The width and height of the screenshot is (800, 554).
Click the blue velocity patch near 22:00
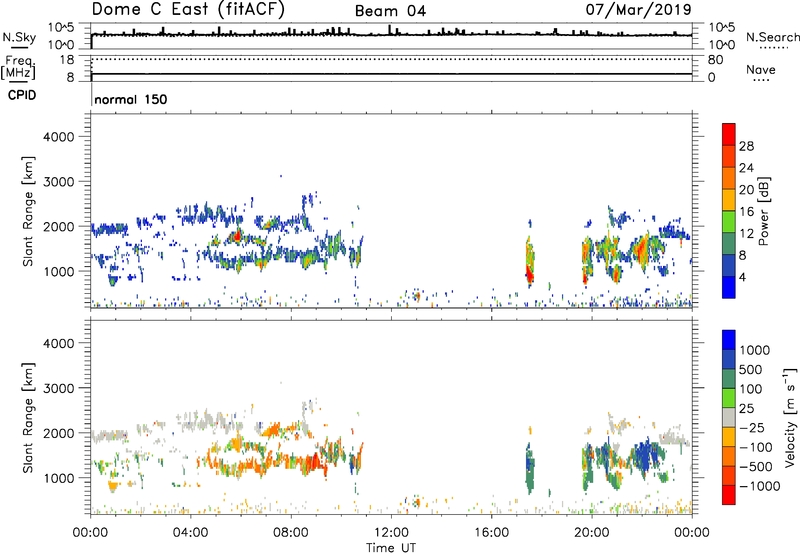click(645, 456)
